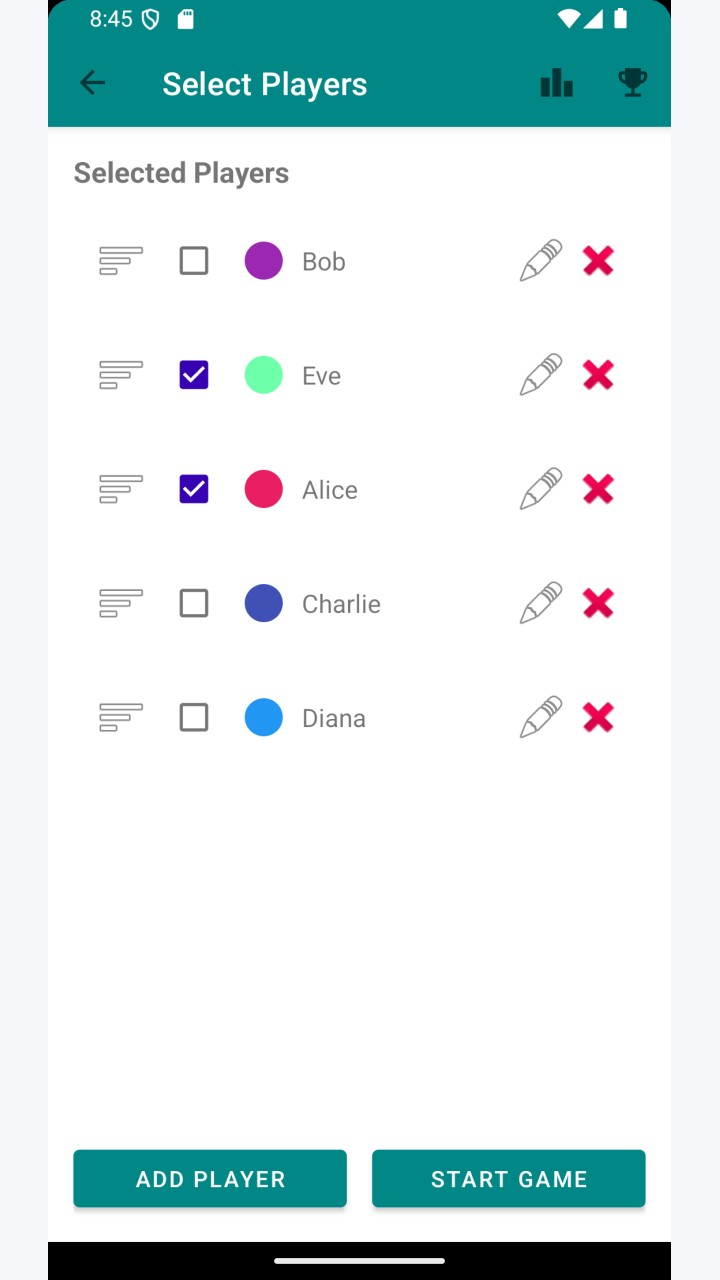Tick the checkbox next to Diana

click(194, 717)
